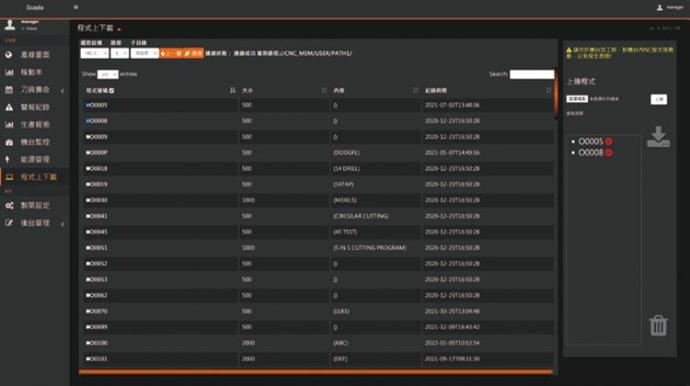Click program number O0099 in the table

coord(99,327)
